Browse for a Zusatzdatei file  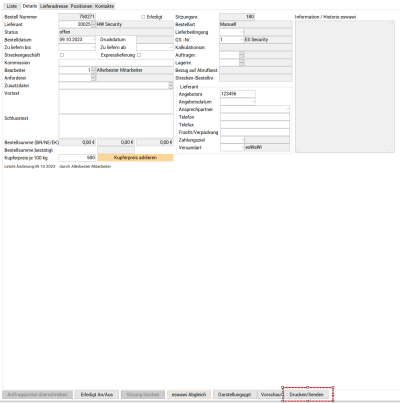(171, 86)
